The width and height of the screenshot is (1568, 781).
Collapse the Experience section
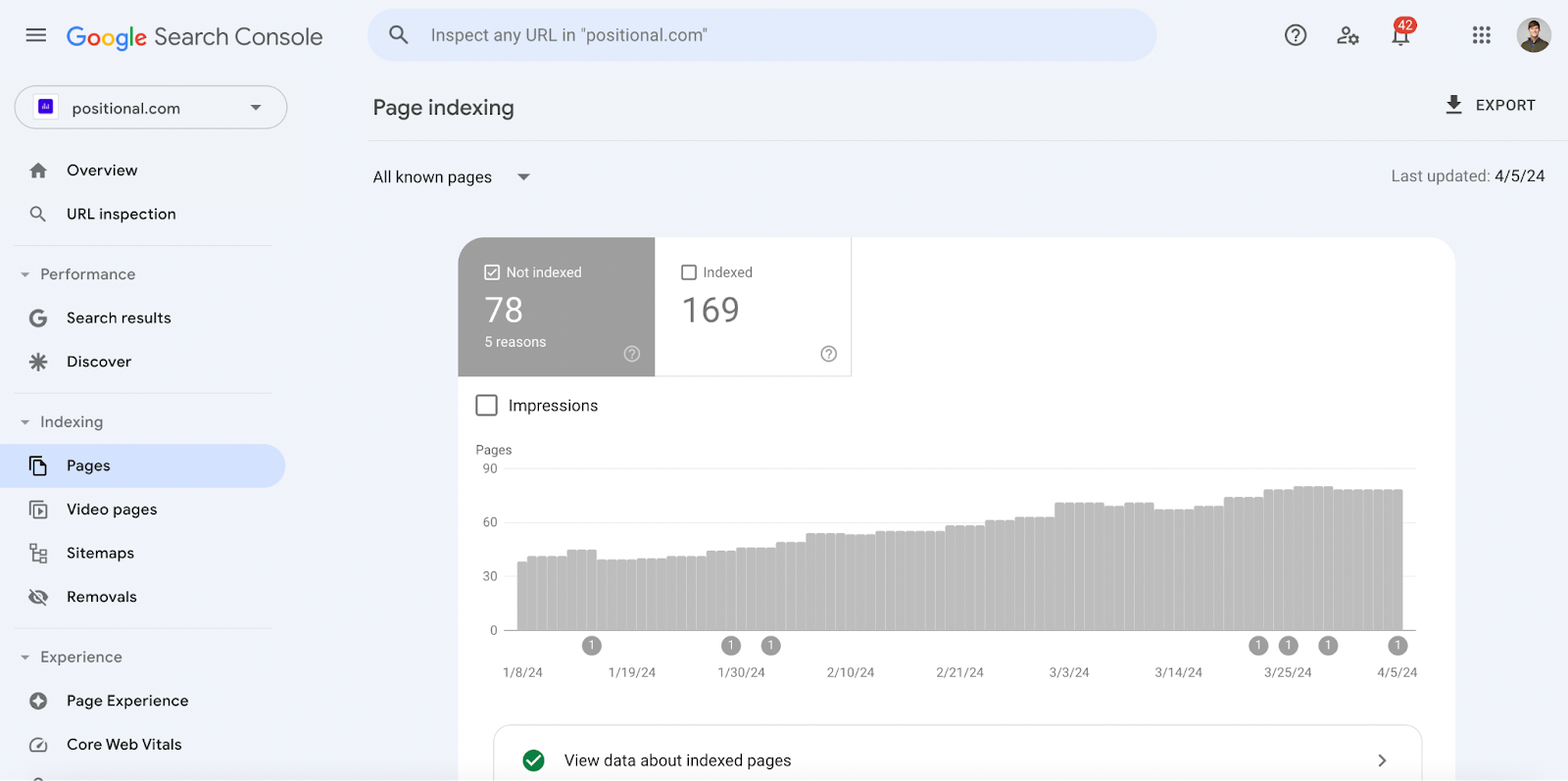click(25, 658)
